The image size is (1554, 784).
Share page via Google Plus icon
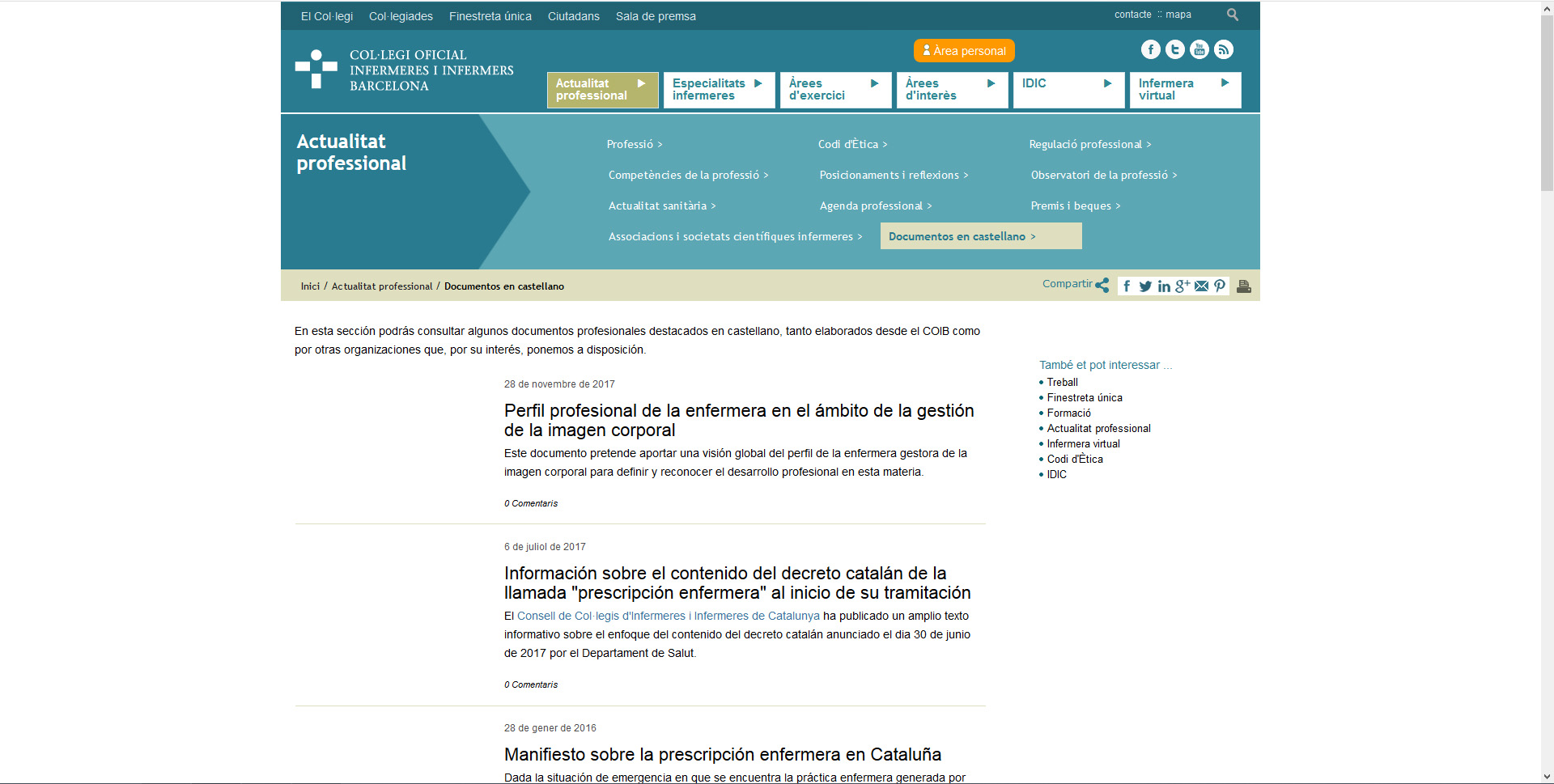1182,286
